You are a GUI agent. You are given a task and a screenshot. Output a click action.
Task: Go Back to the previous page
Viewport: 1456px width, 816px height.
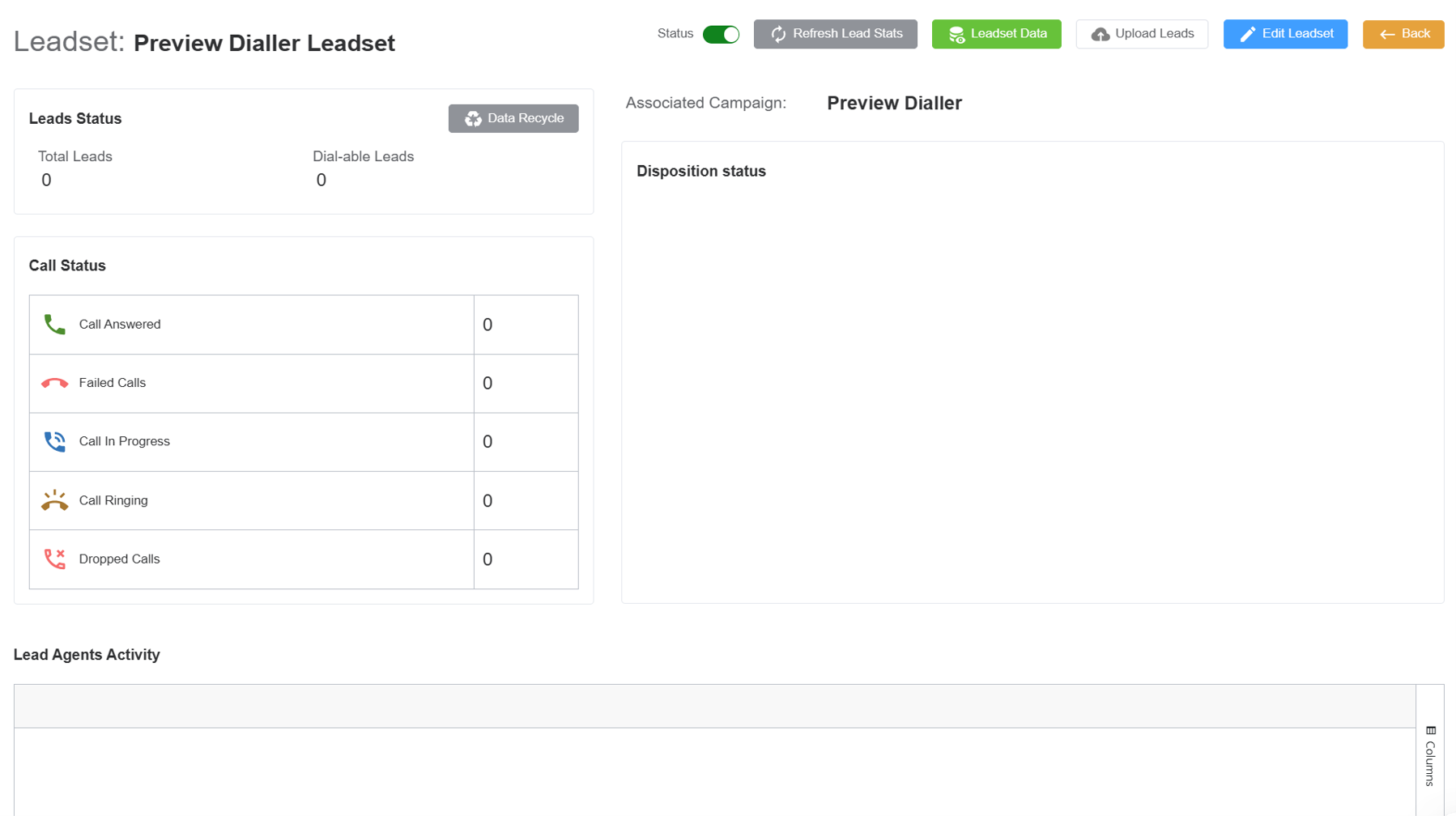(x=1403, y=34)
